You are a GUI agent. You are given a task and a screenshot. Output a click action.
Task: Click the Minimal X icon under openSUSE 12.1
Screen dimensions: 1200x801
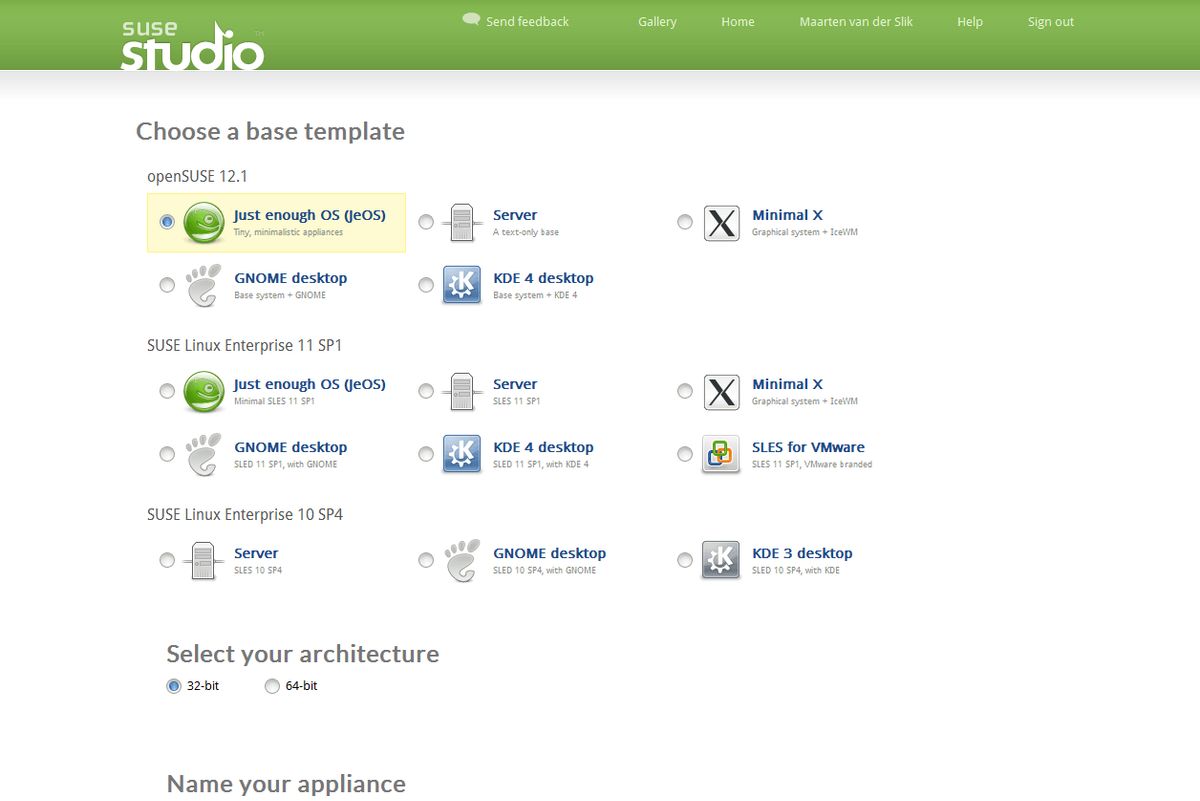pos(721,222)
